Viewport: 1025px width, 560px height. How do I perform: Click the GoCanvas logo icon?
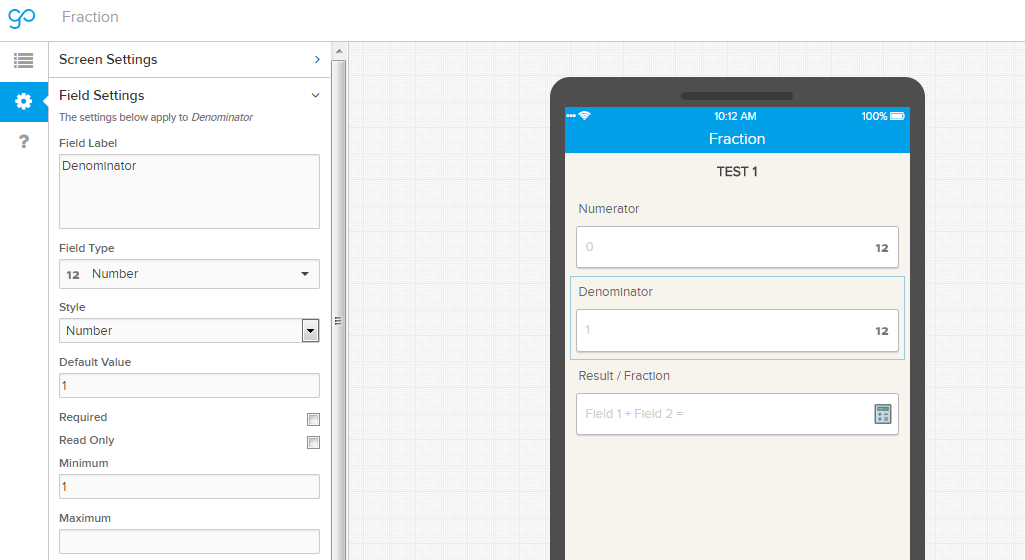click(x=22, y=18)
